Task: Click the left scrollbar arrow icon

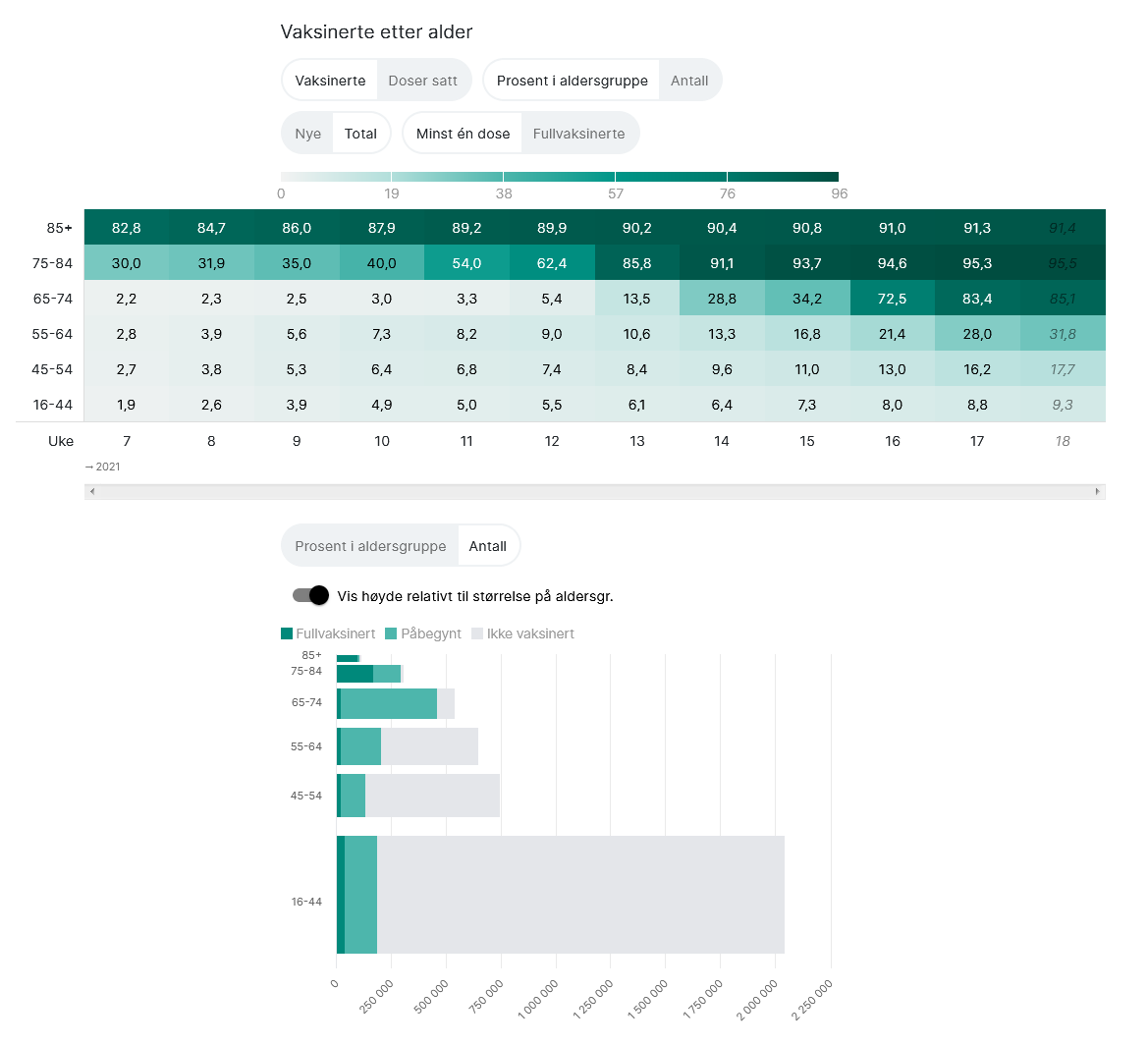Action: [91, 491]
